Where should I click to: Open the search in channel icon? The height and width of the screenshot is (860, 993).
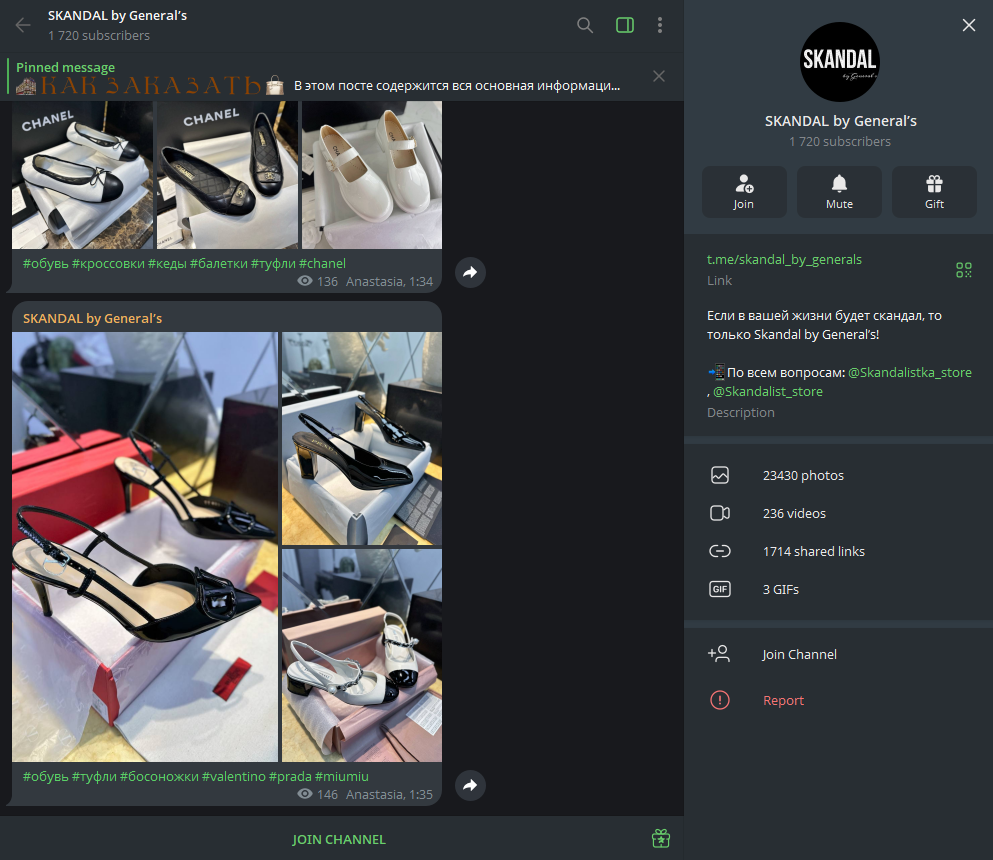[585, 25]
